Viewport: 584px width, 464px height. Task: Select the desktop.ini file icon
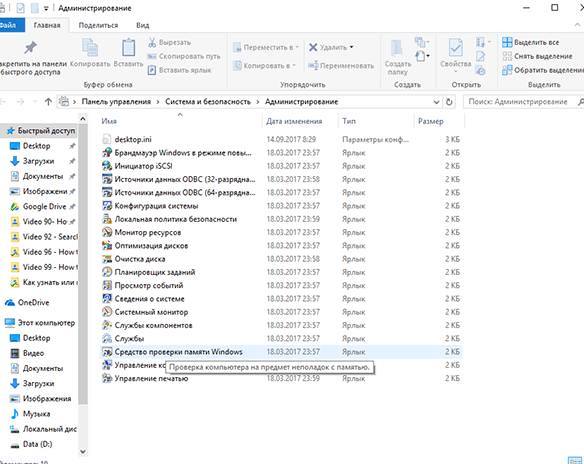(107, 139)
